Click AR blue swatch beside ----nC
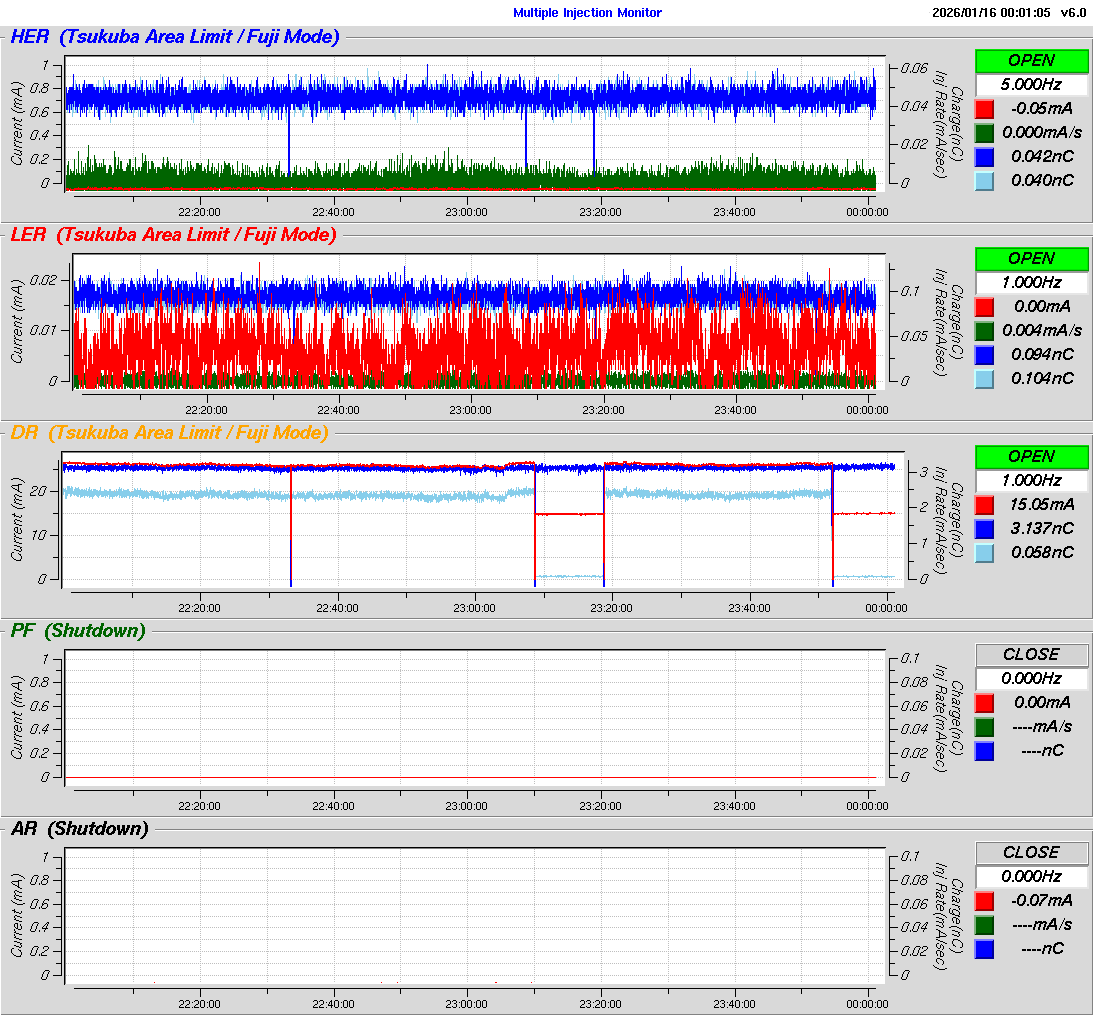 pos(984,949)
